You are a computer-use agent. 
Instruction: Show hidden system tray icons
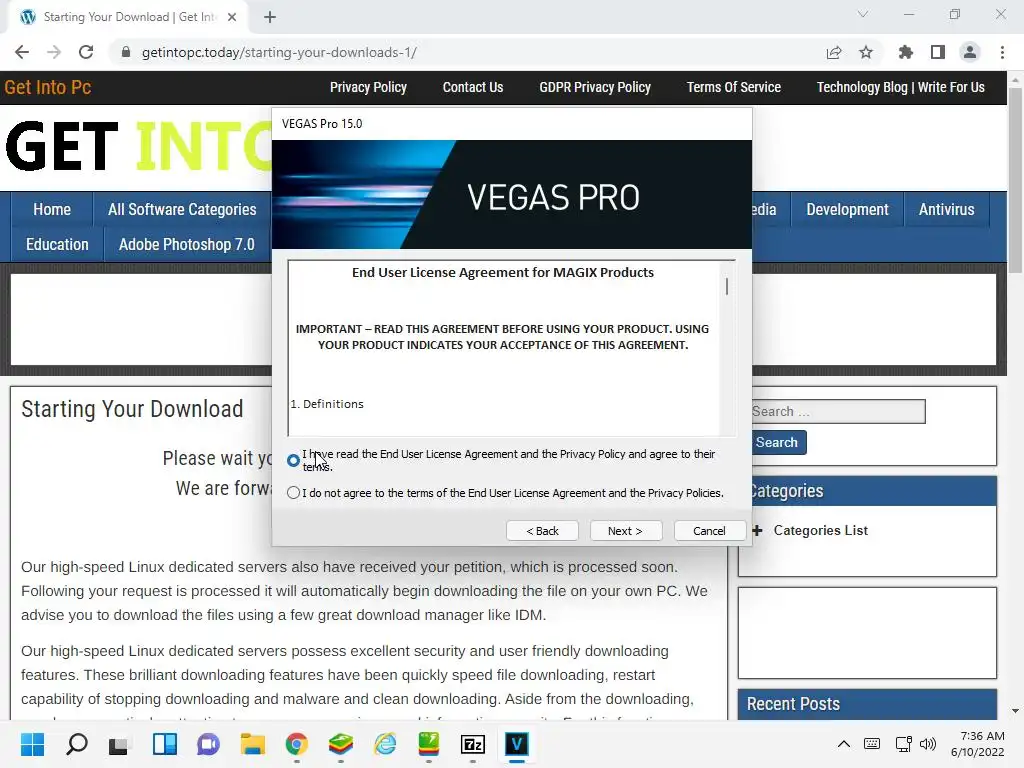844,744
